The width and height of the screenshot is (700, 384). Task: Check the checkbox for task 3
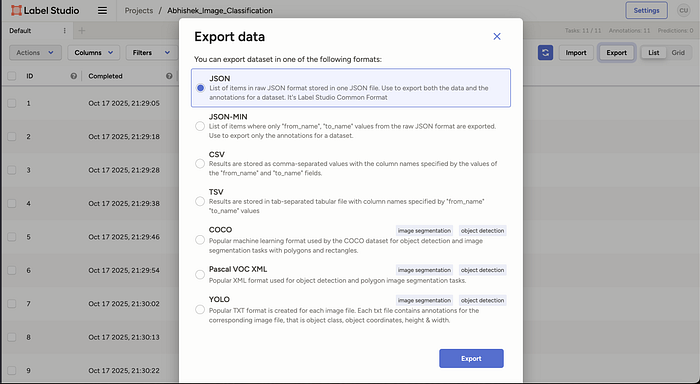[x=12, y=170]
